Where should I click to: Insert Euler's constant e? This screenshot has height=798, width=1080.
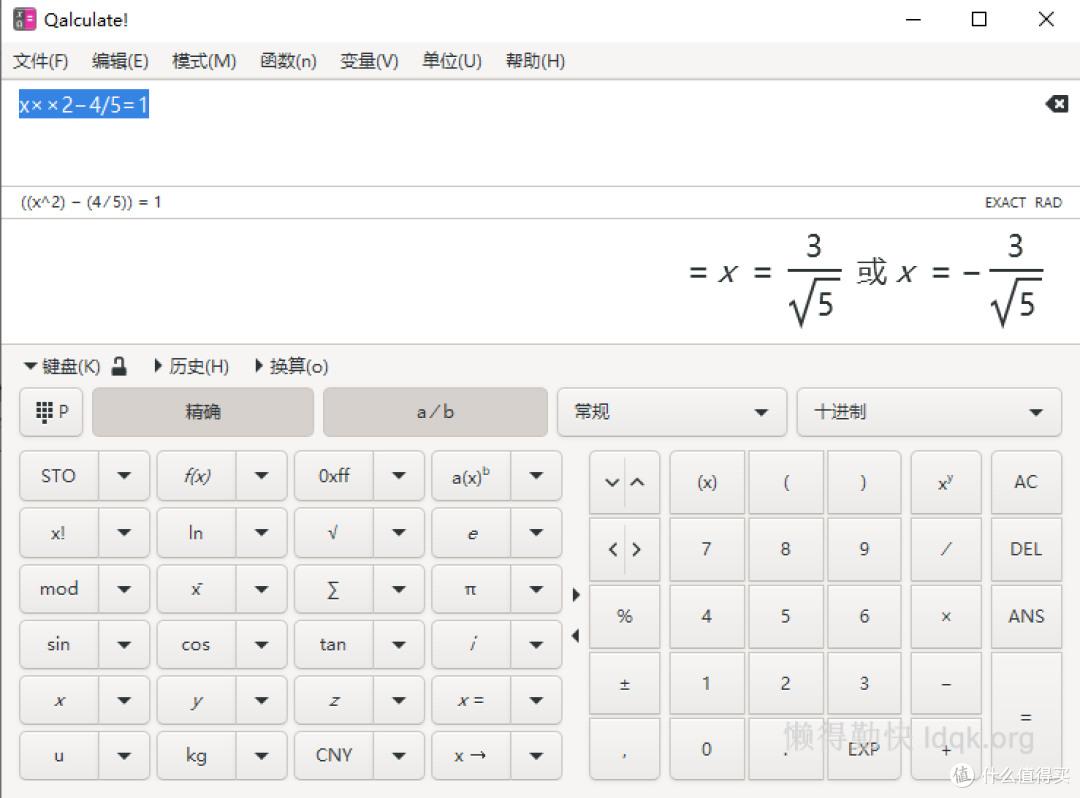(x=471, y=532)
